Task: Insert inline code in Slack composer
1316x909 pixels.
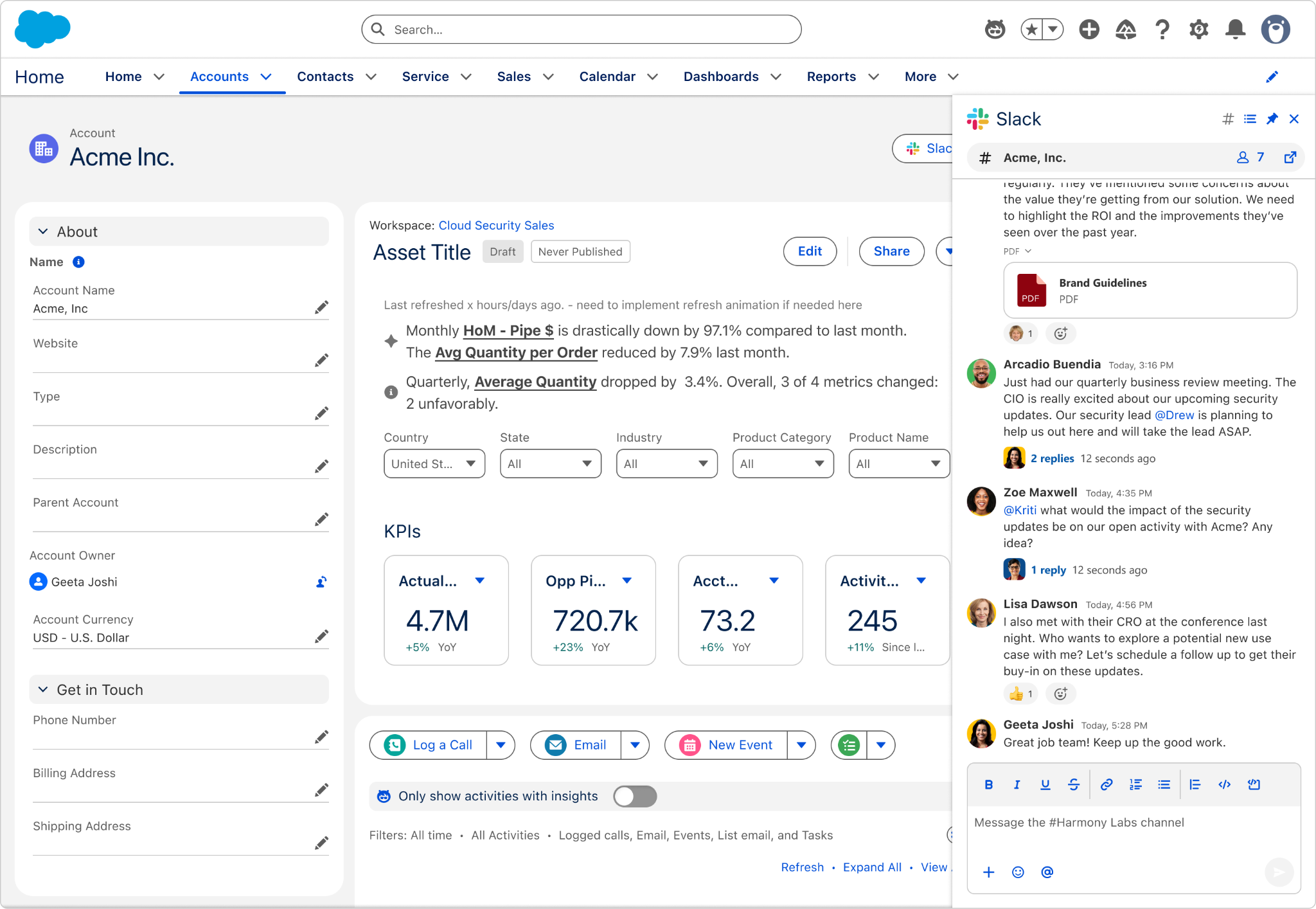Action: pos(1225,784)
